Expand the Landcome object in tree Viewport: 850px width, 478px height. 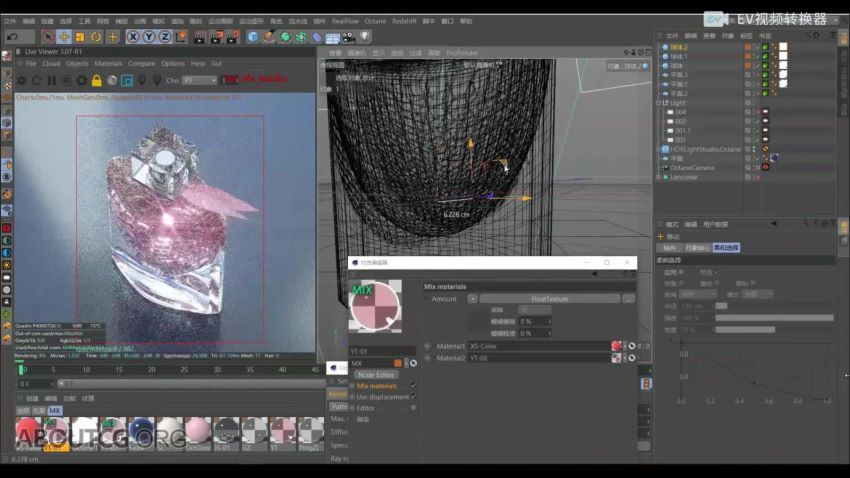659,177
